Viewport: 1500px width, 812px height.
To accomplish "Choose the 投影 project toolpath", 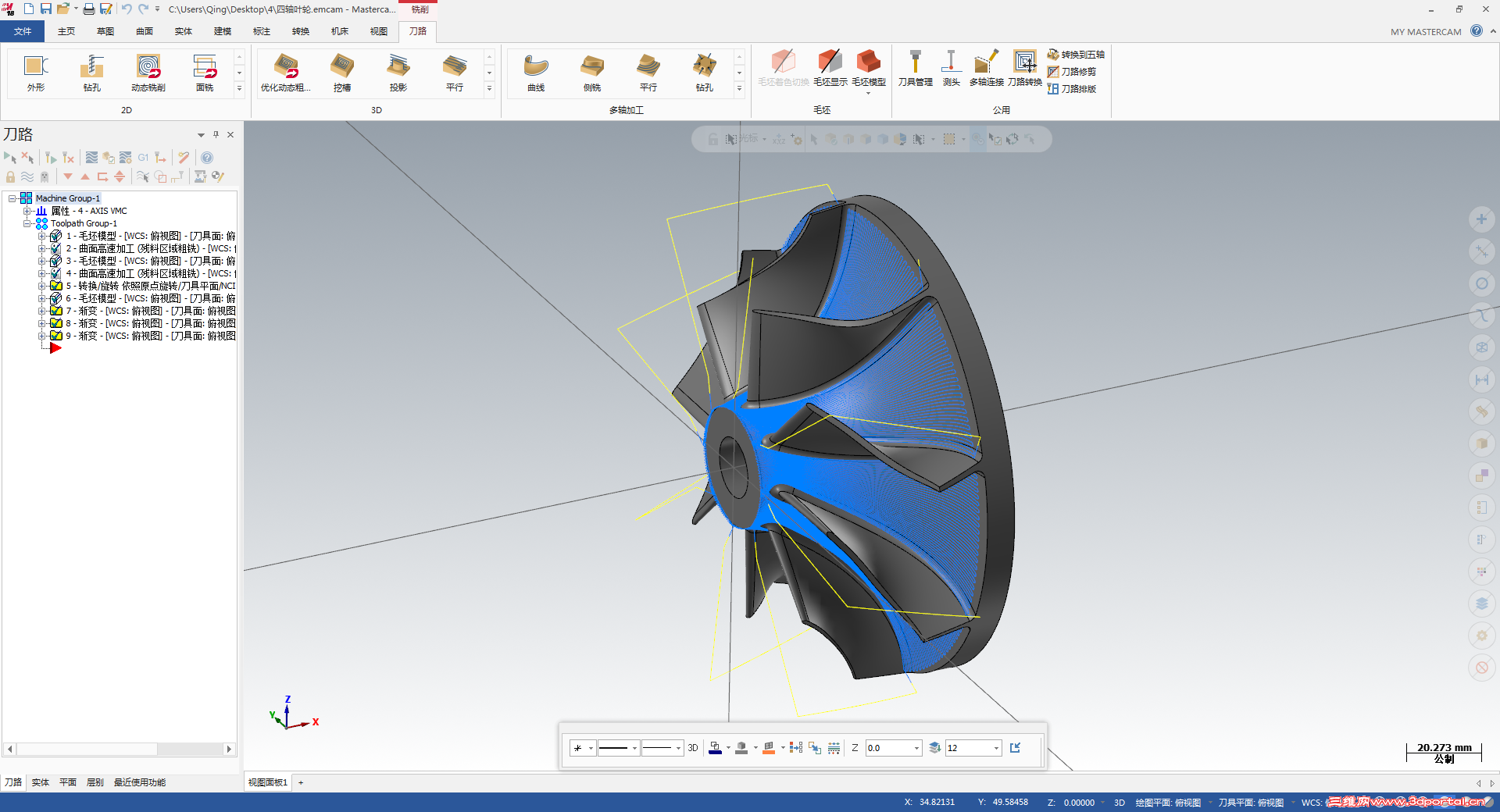I will 398,73.
